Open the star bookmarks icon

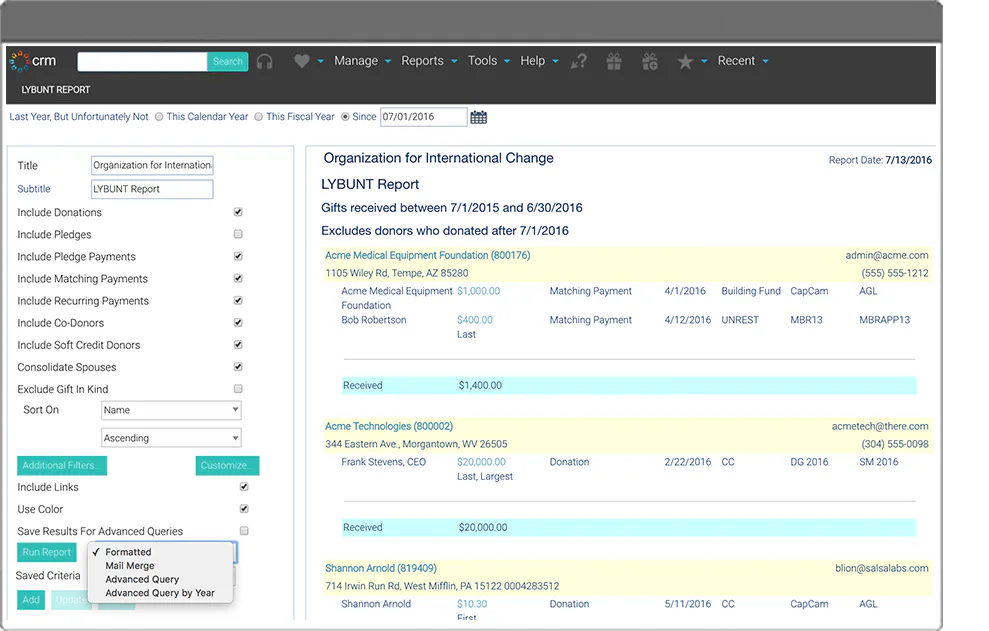685,61
